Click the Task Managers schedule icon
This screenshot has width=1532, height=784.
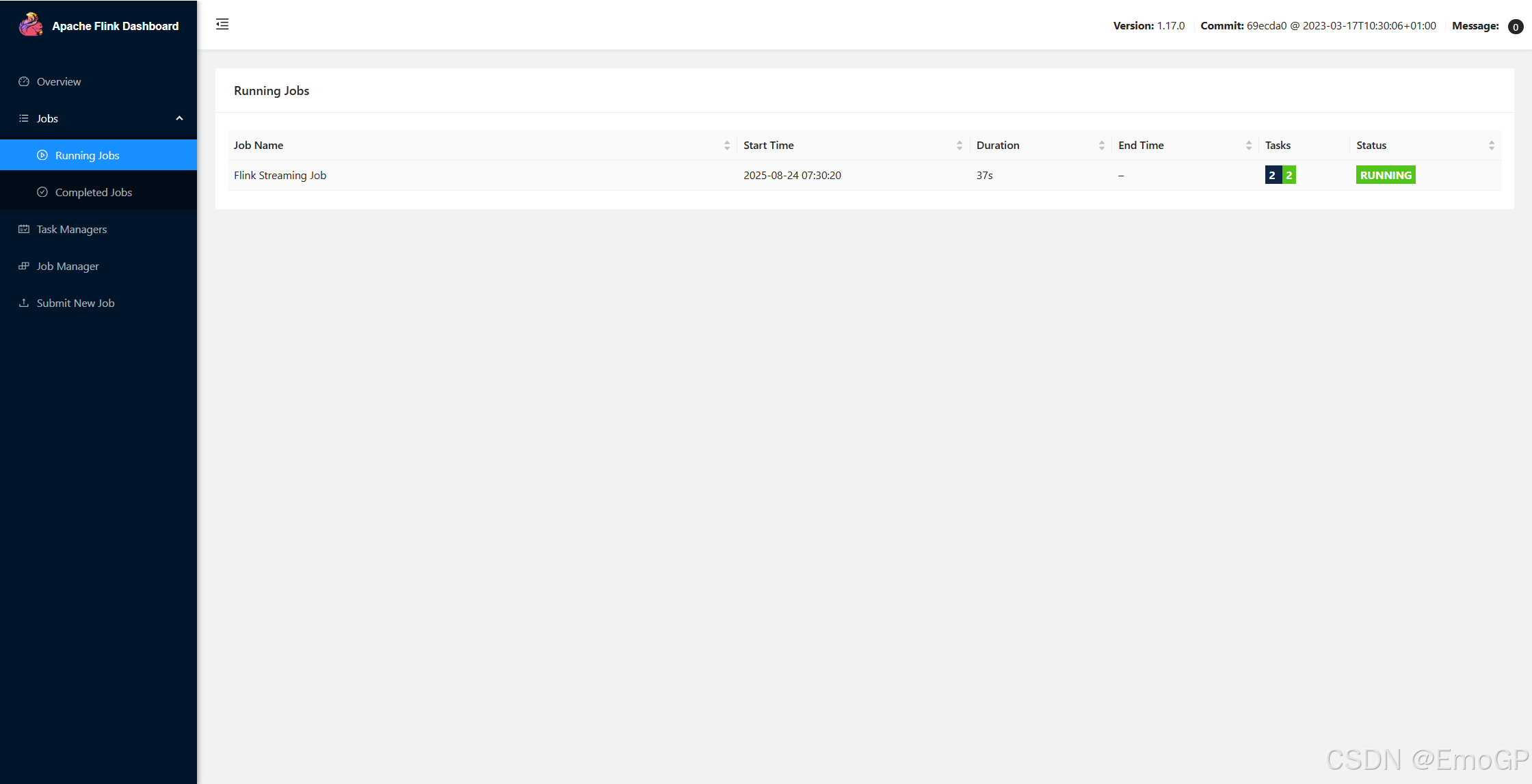24,229
